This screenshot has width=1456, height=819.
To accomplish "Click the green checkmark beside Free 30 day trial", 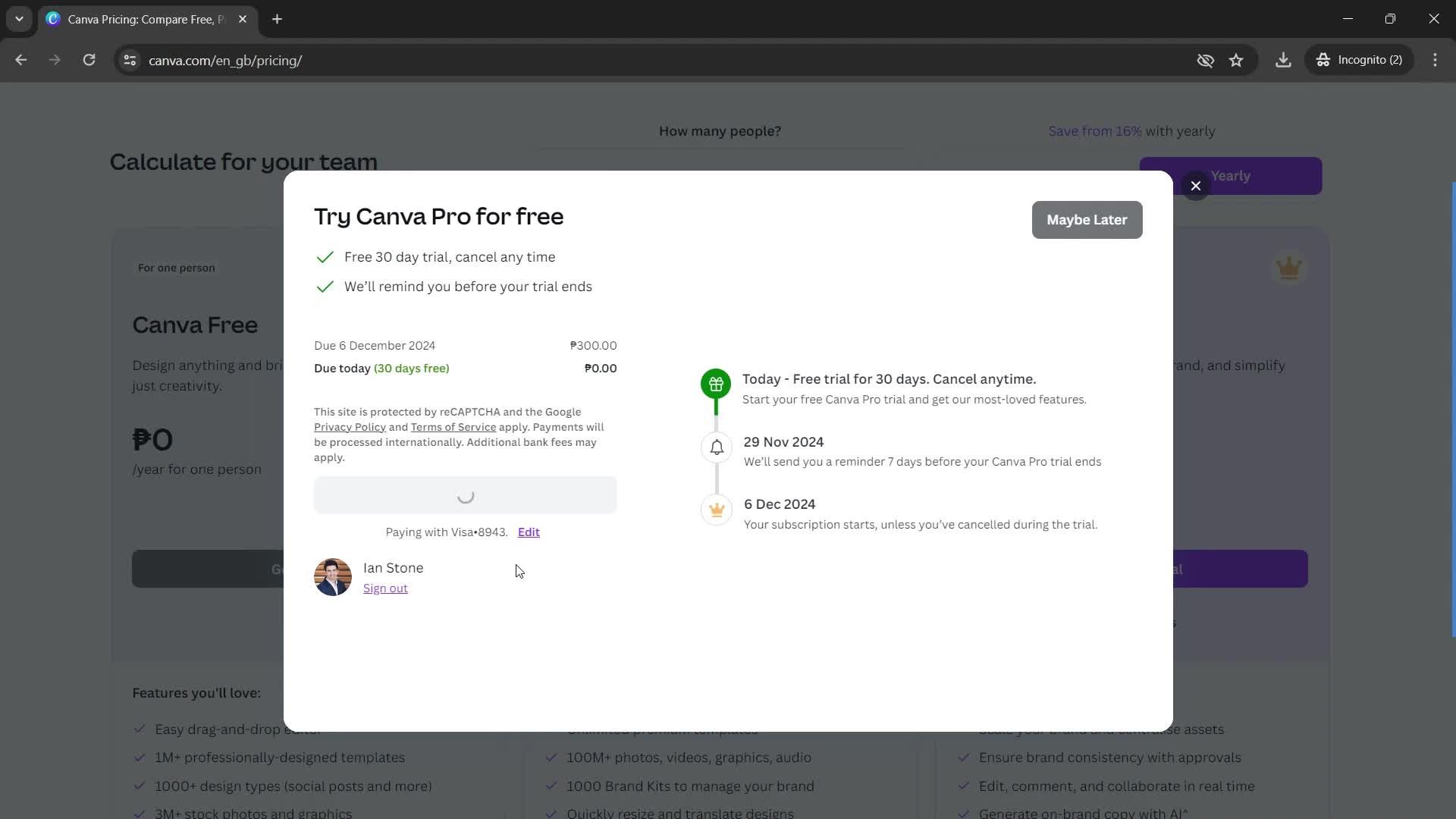I will coord(325,257).
